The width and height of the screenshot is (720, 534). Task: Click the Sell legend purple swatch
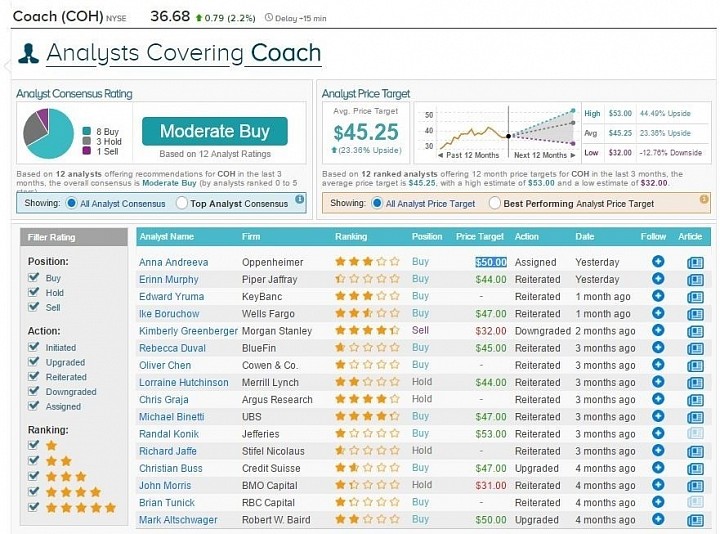[86, 151]
